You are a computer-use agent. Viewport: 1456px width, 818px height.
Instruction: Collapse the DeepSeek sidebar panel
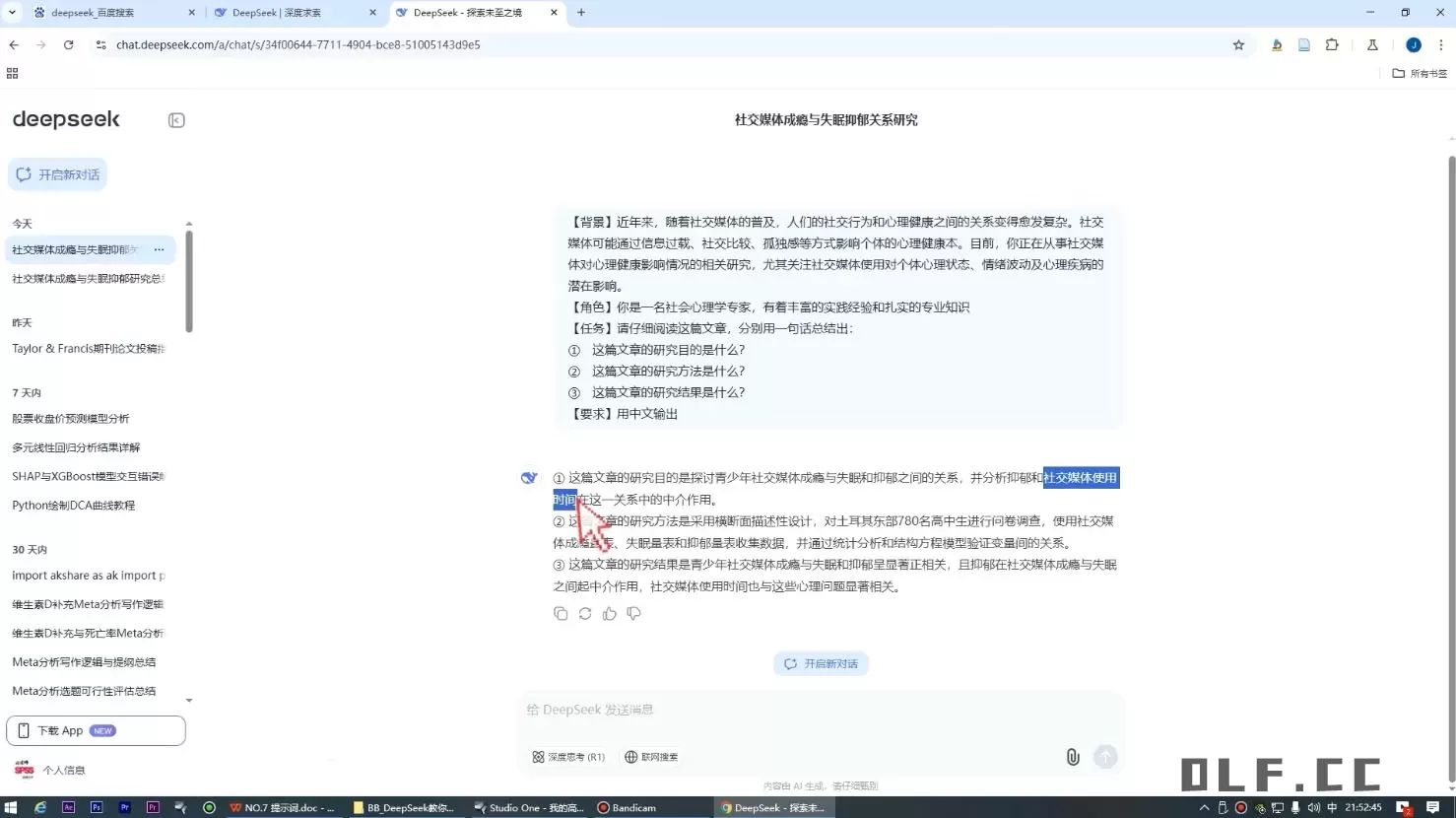(x=176, y=120)
